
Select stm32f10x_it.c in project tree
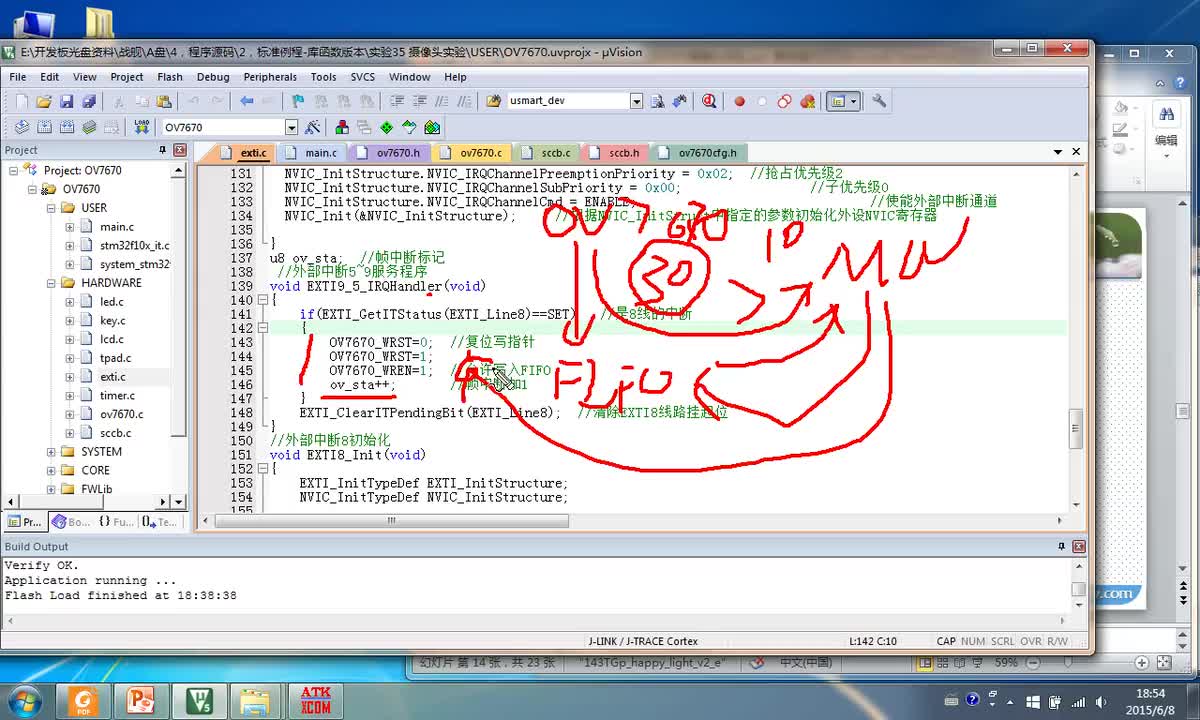pos(134,246)
